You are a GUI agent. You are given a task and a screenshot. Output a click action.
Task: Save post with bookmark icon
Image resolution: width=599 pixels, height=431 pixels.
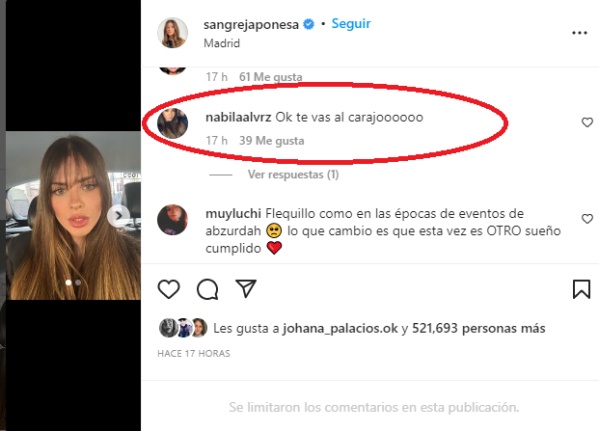click(581, 289)
